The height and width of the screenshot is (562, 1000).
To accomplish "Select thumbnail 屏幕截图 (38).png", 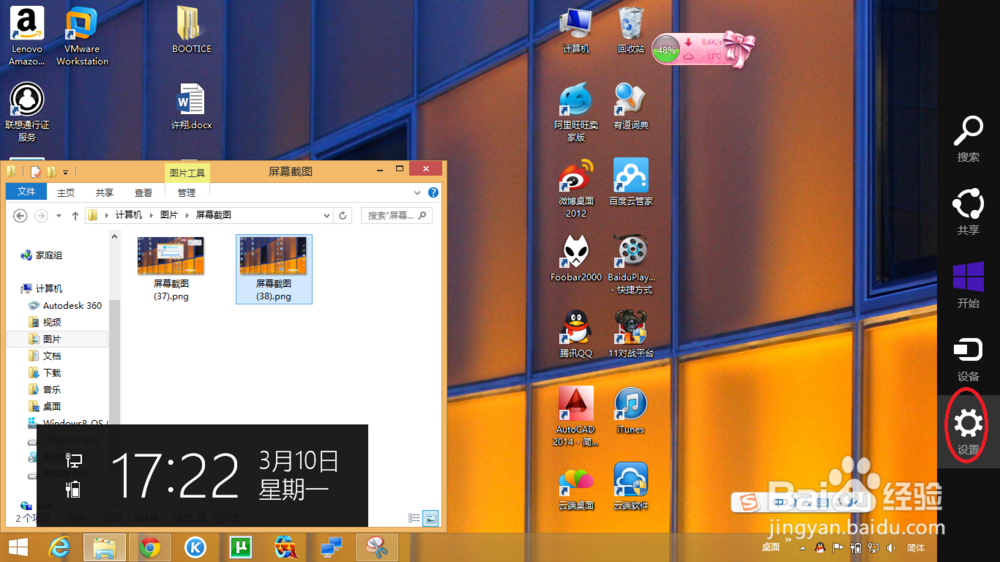I will click(x=274, y=269).
